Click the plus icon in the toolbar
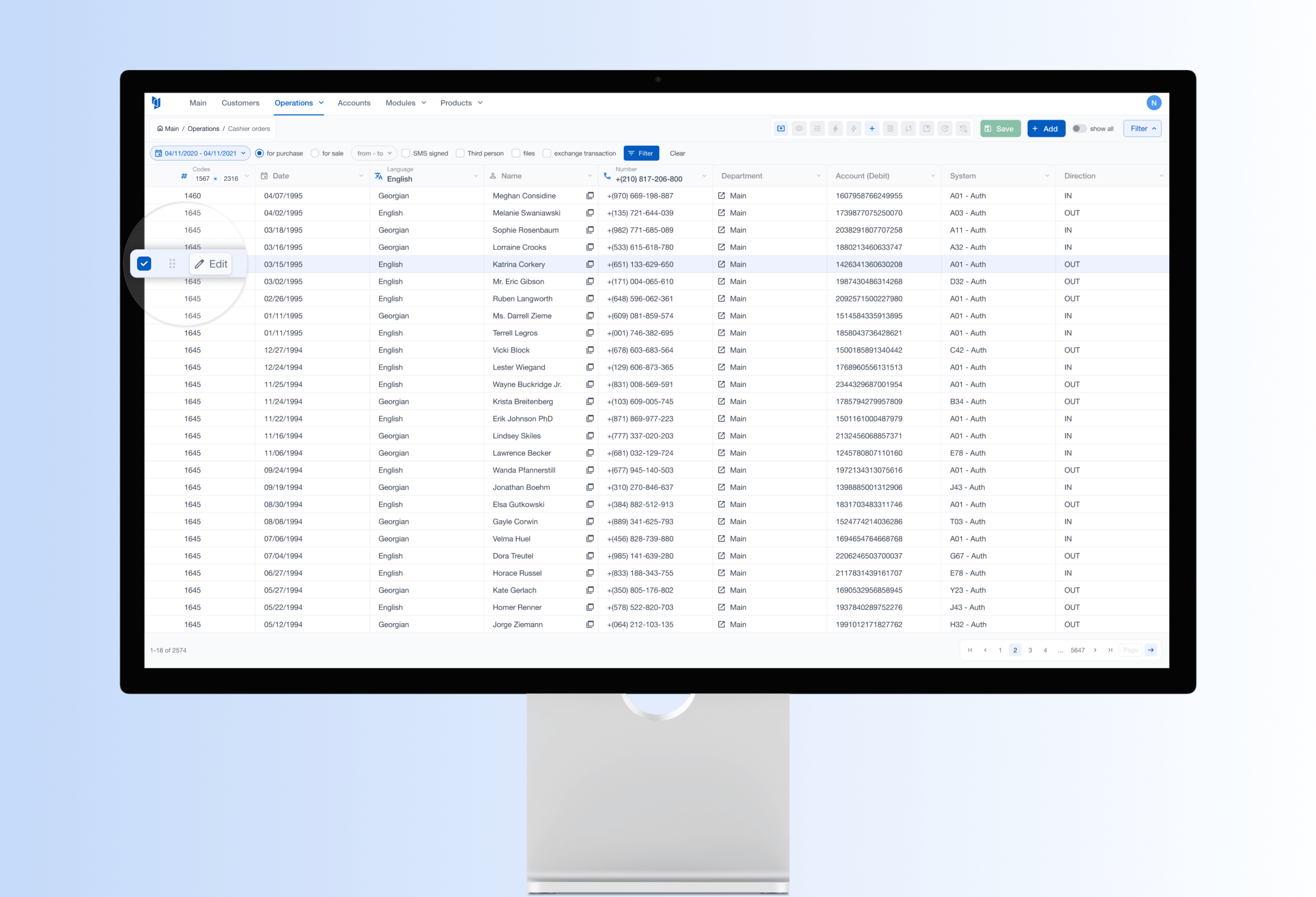The width and height of the screenshot is (1316, 897). (872, 129)
